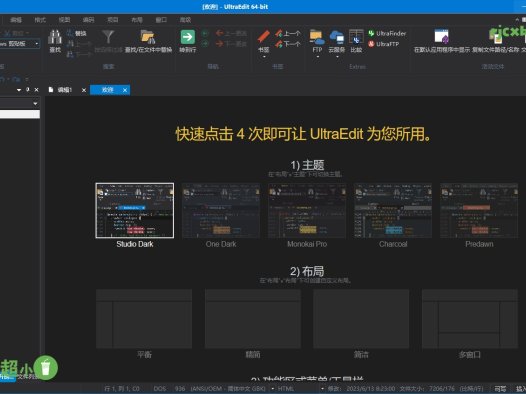This screenshot has width=526, height=394.
Task: Click Show in default application icon
Action: tap(441, 37)
